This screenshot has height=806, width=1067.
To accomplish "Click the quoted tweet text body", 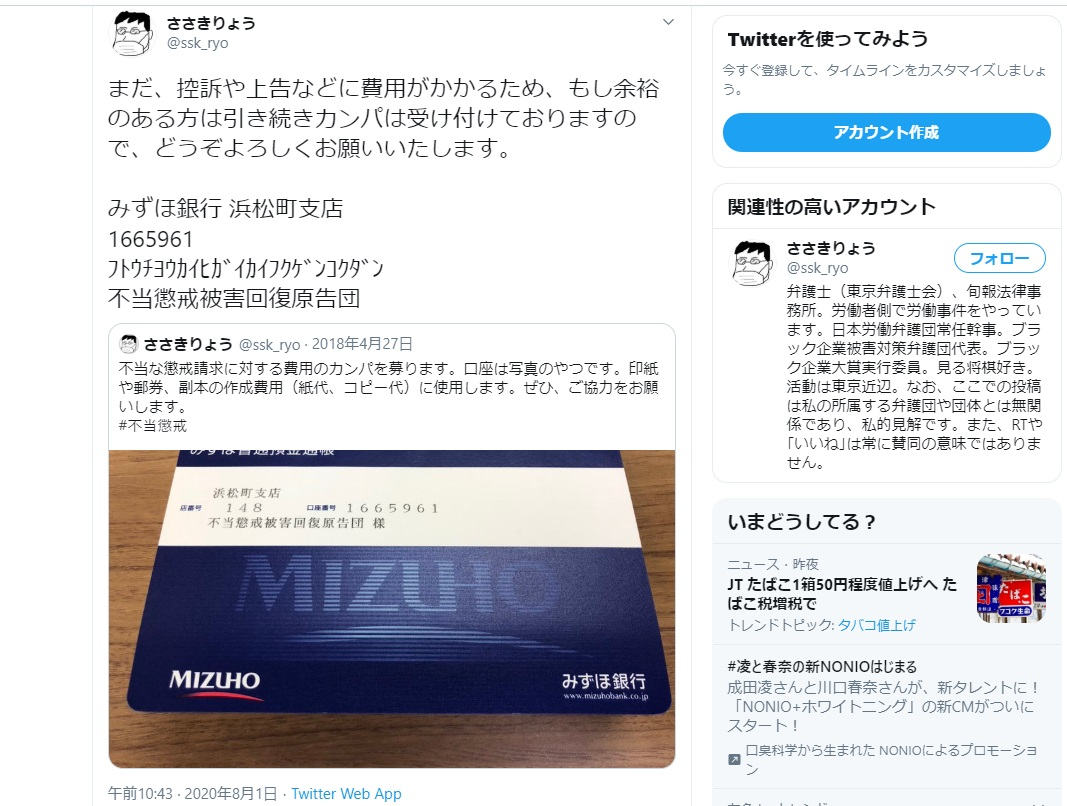I will coord(389,387).
